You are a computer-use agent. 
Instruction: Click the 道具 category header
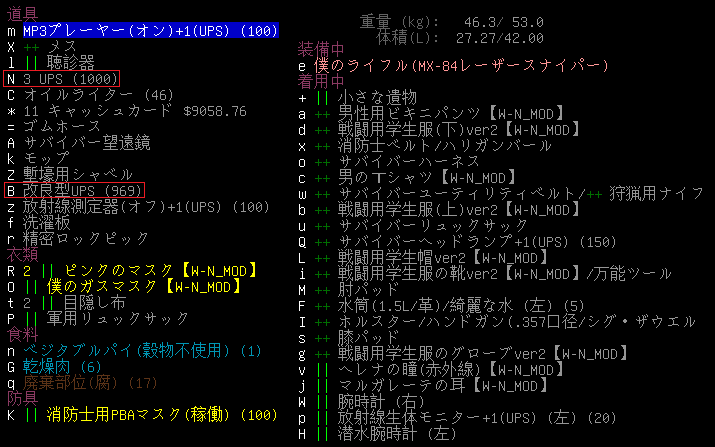20,14
